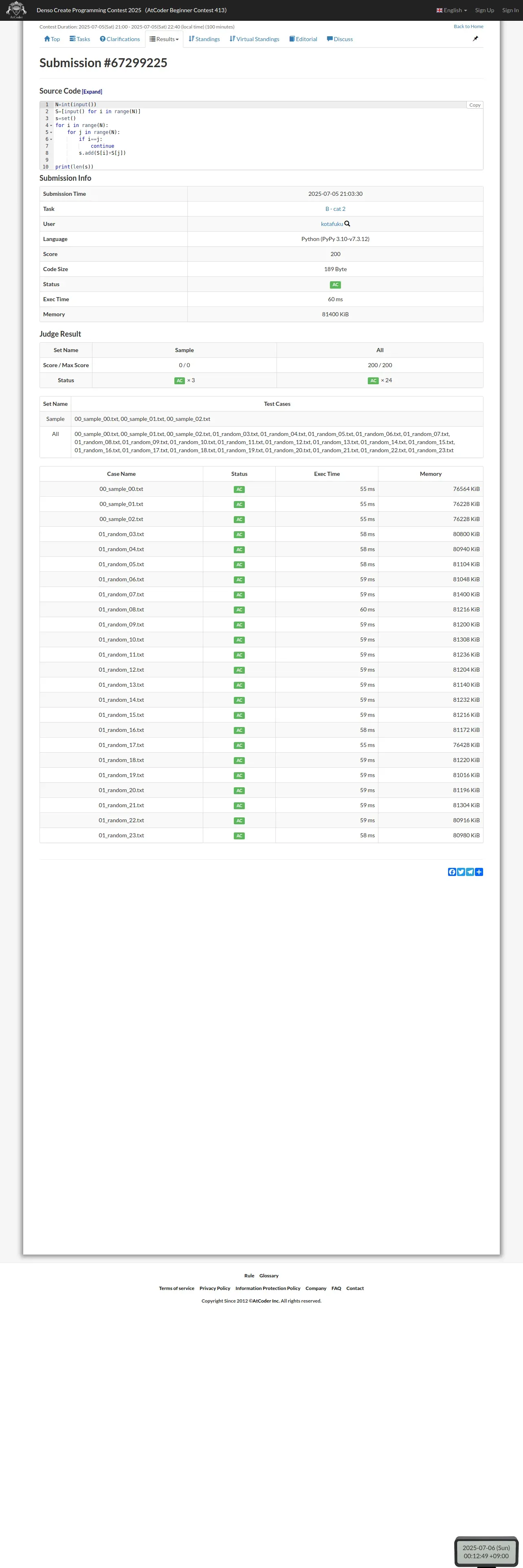Open Privacy Policy footer link
The width and height of the screenshot is (523, 1568).
[215, 1288]
